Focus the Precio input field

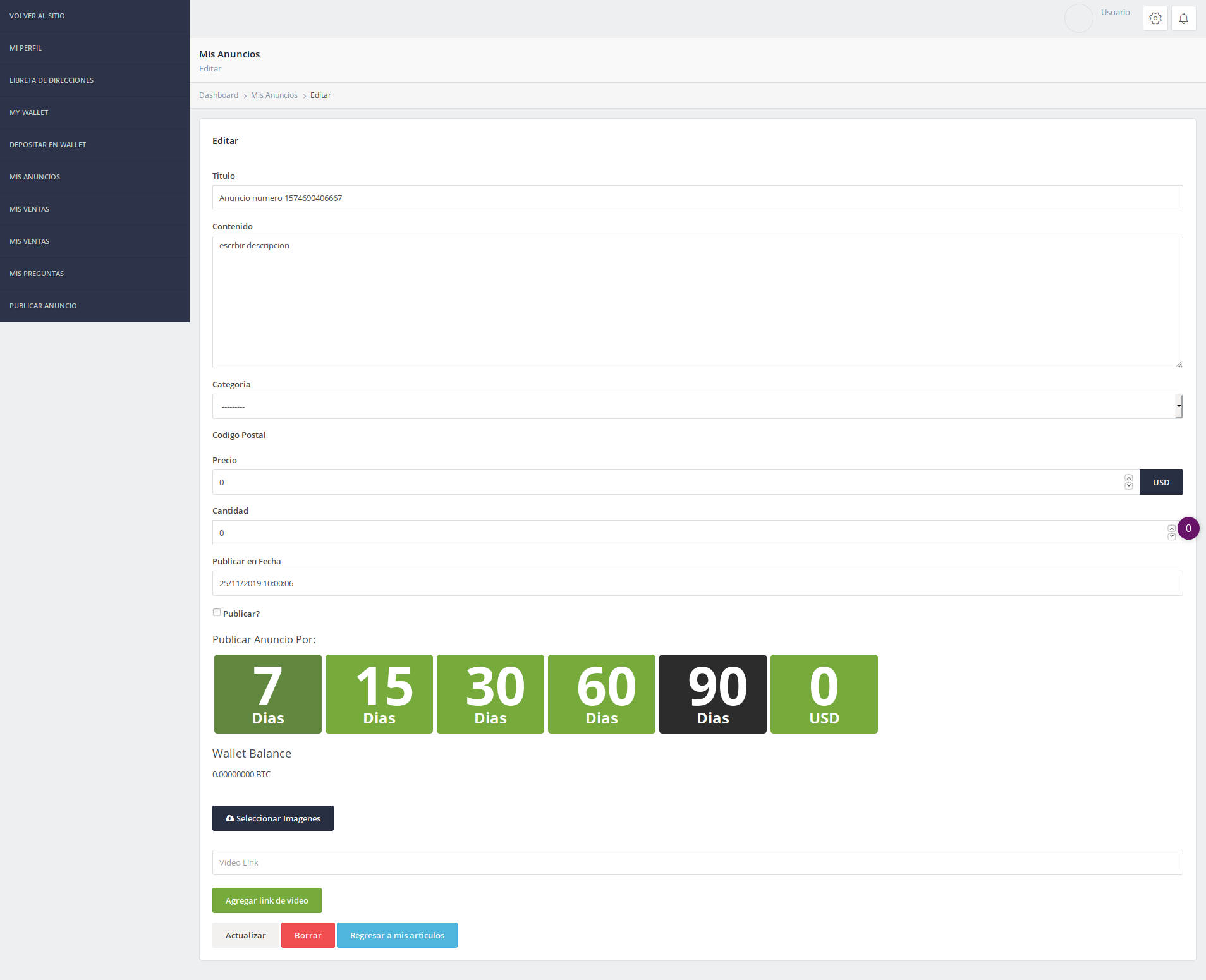click(x=676, y=482)
